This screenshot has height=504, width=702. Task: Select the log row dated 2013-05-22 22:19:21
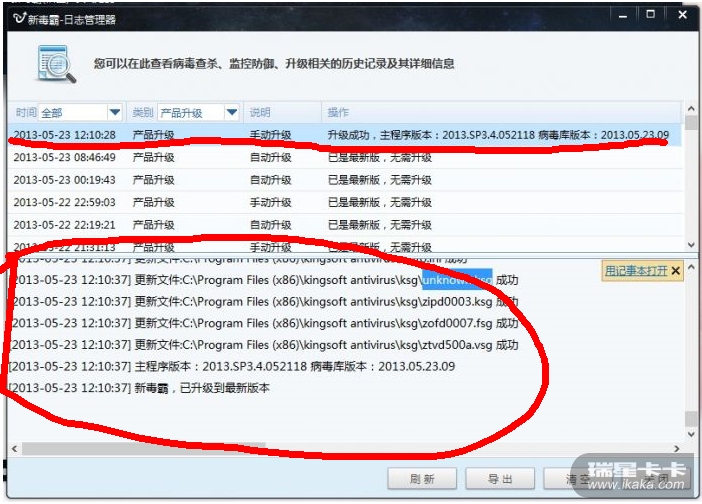tap(345, 225)
